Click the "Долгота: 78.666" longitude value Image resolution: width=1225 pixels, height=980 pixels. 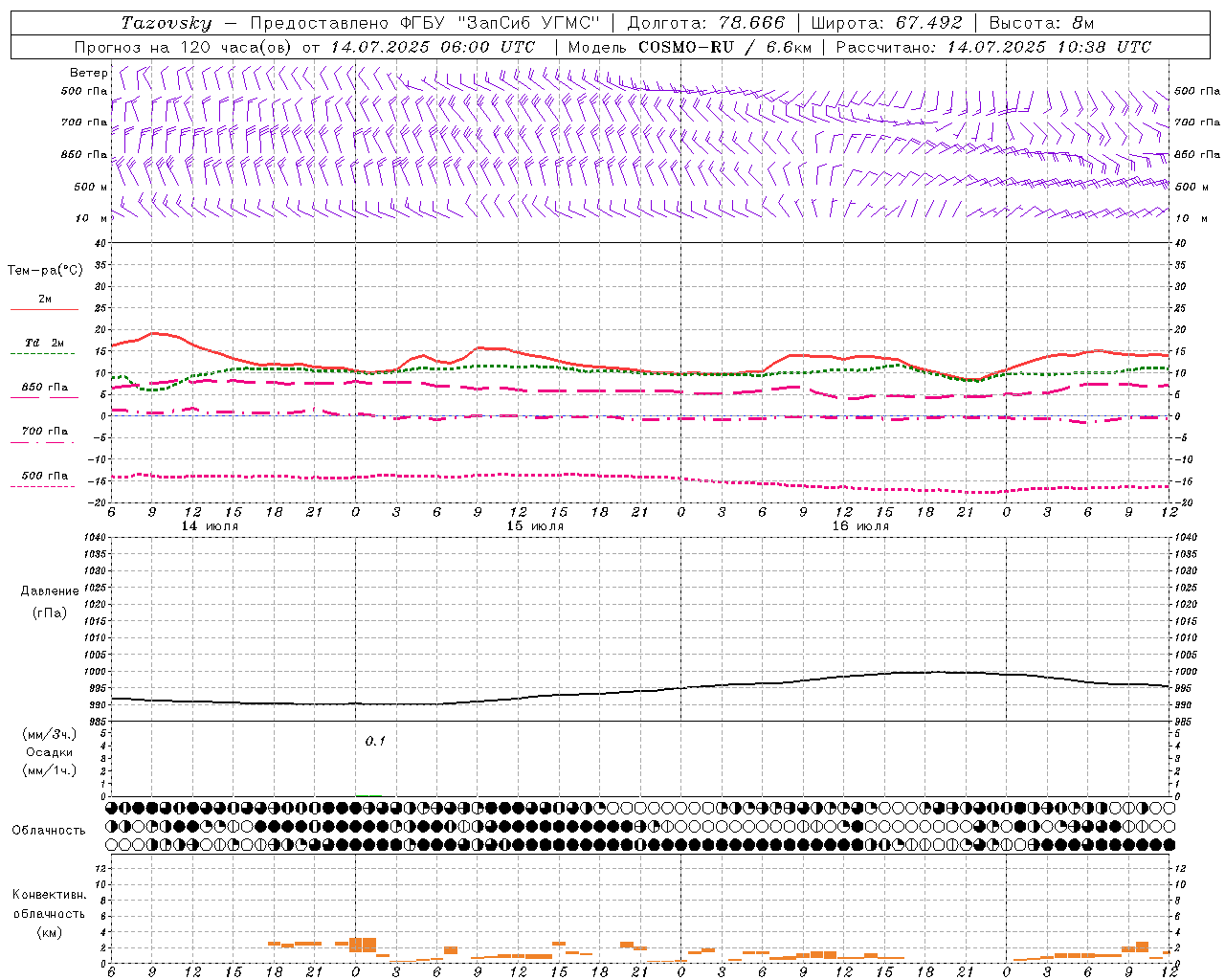[x=705, y=23]
